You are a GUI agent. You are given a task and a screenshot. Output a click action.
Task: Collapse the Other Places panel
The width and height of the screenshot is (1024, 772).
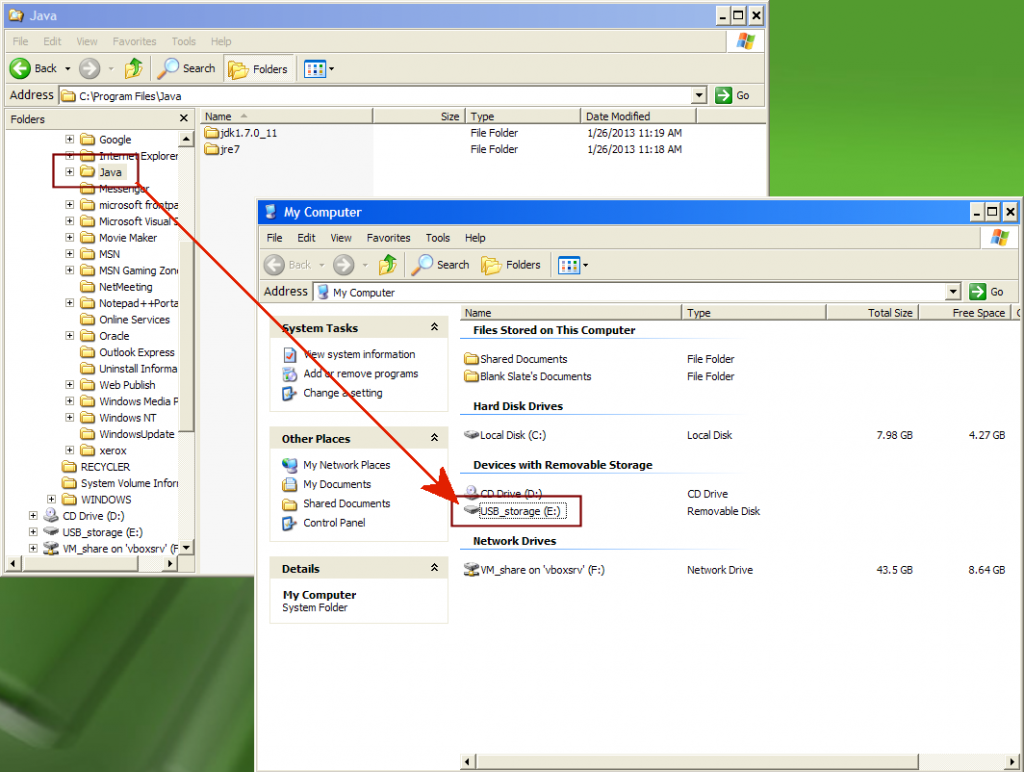point(434,438)
